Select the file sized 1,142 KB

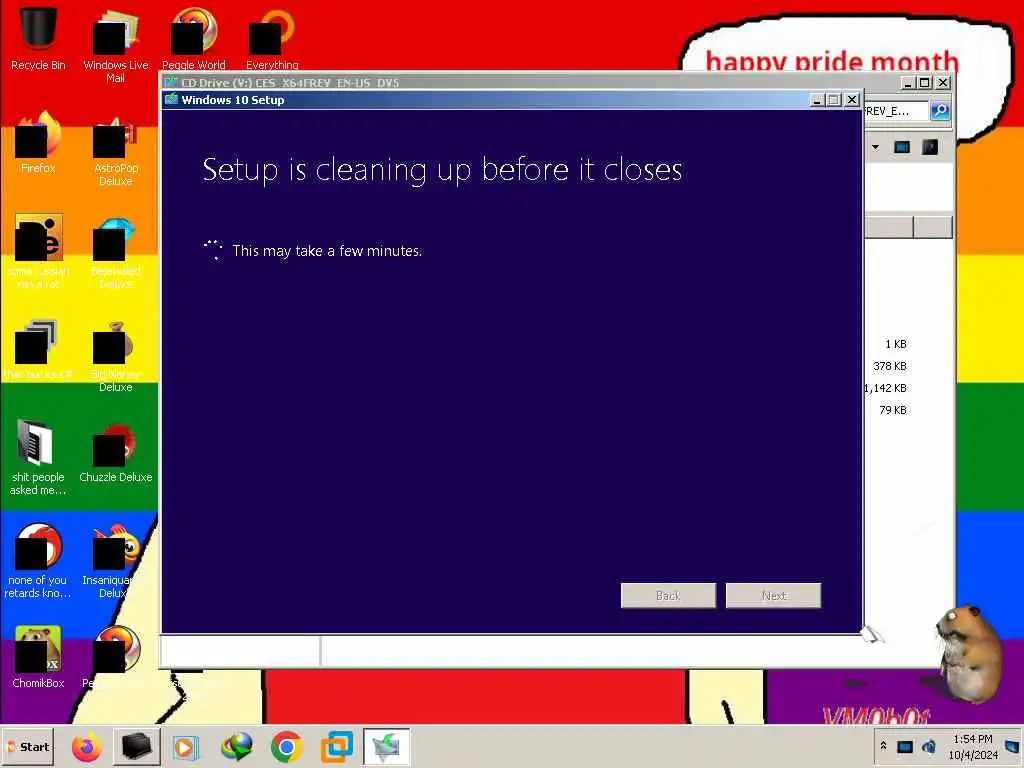point(886,388)
